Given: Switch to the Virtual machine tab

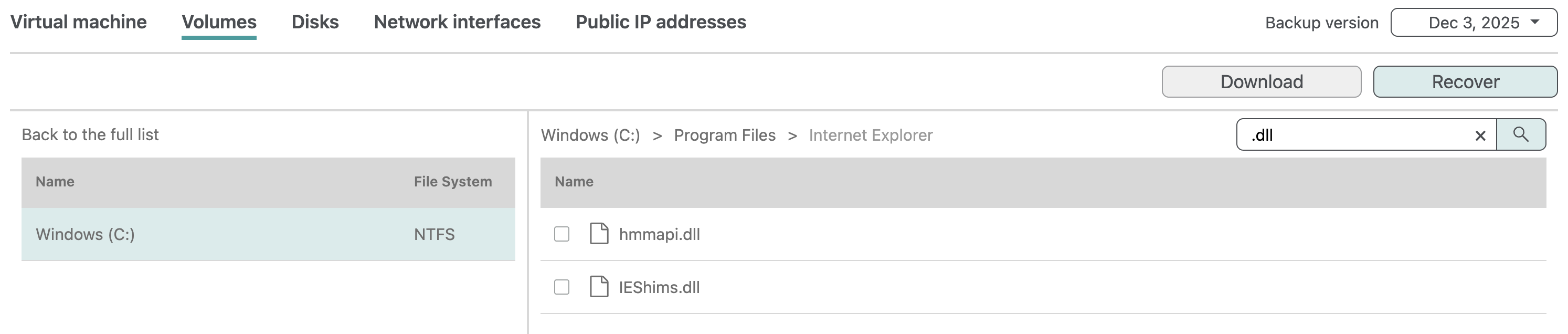Looking at the screenshot, I should [79, 22].
